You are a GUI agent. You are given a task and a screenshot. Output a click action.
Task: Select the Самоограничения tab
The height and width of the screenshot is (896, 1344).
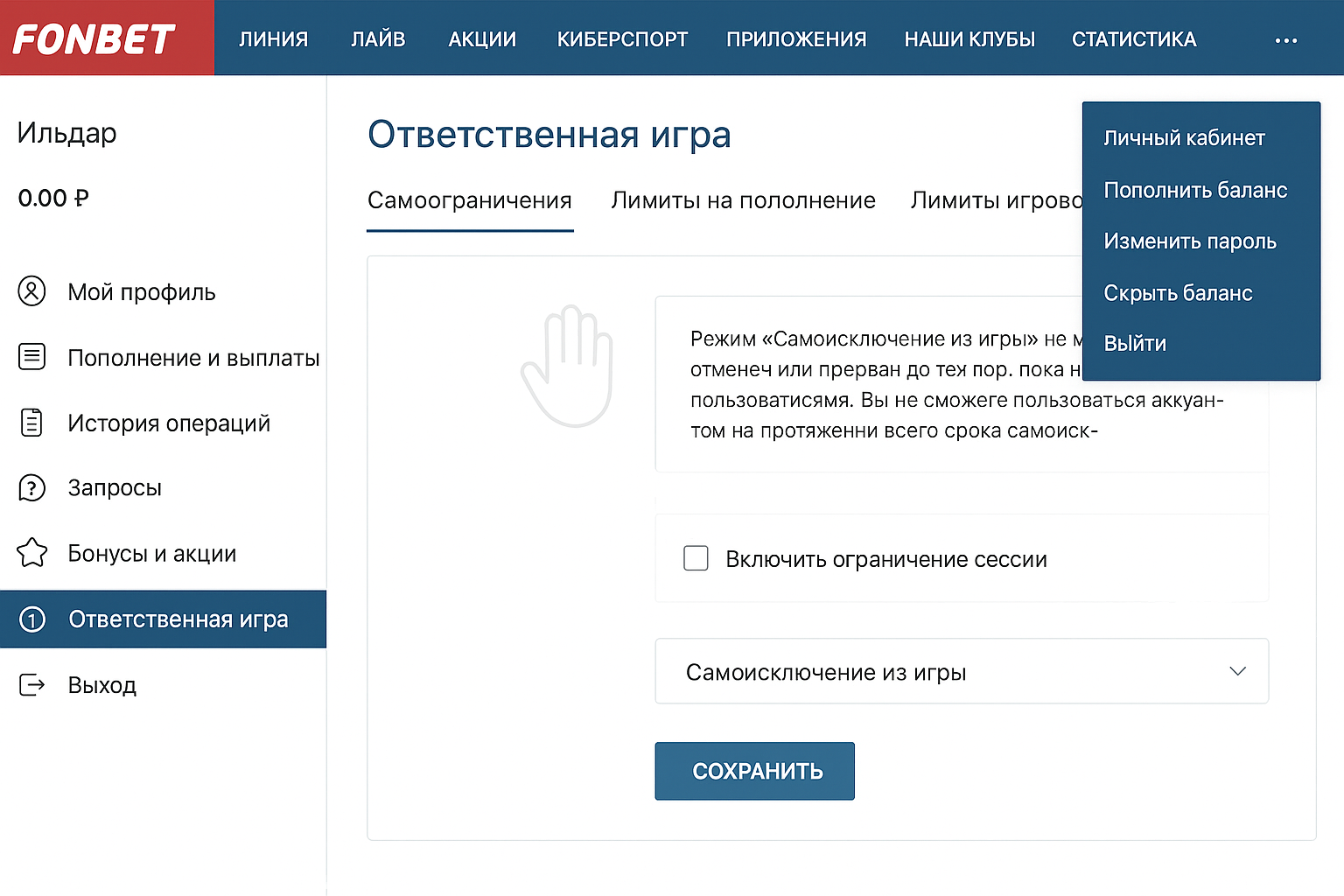click(x=469, y=200)
